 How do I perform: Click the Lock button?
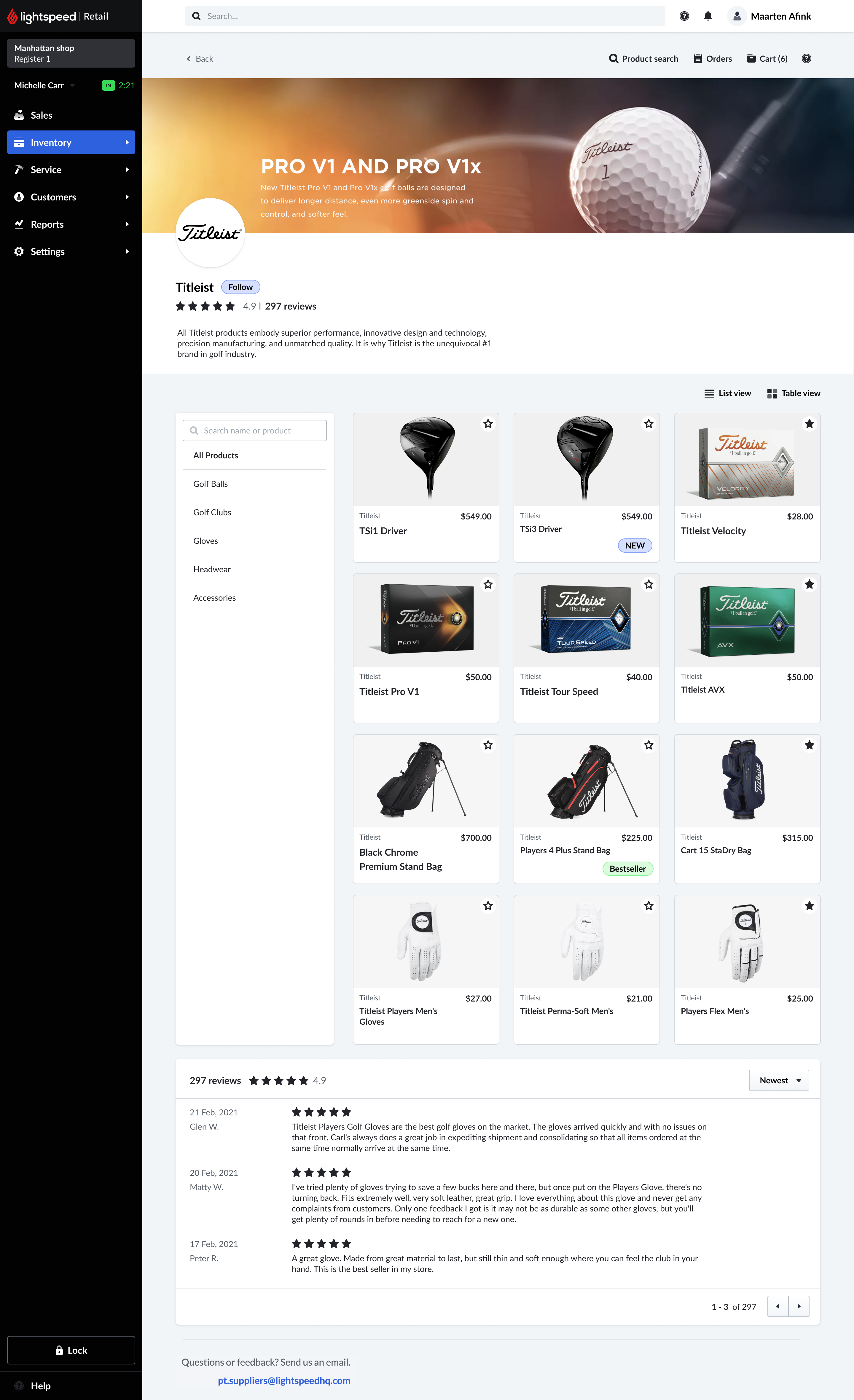[x=71, y=1350]
